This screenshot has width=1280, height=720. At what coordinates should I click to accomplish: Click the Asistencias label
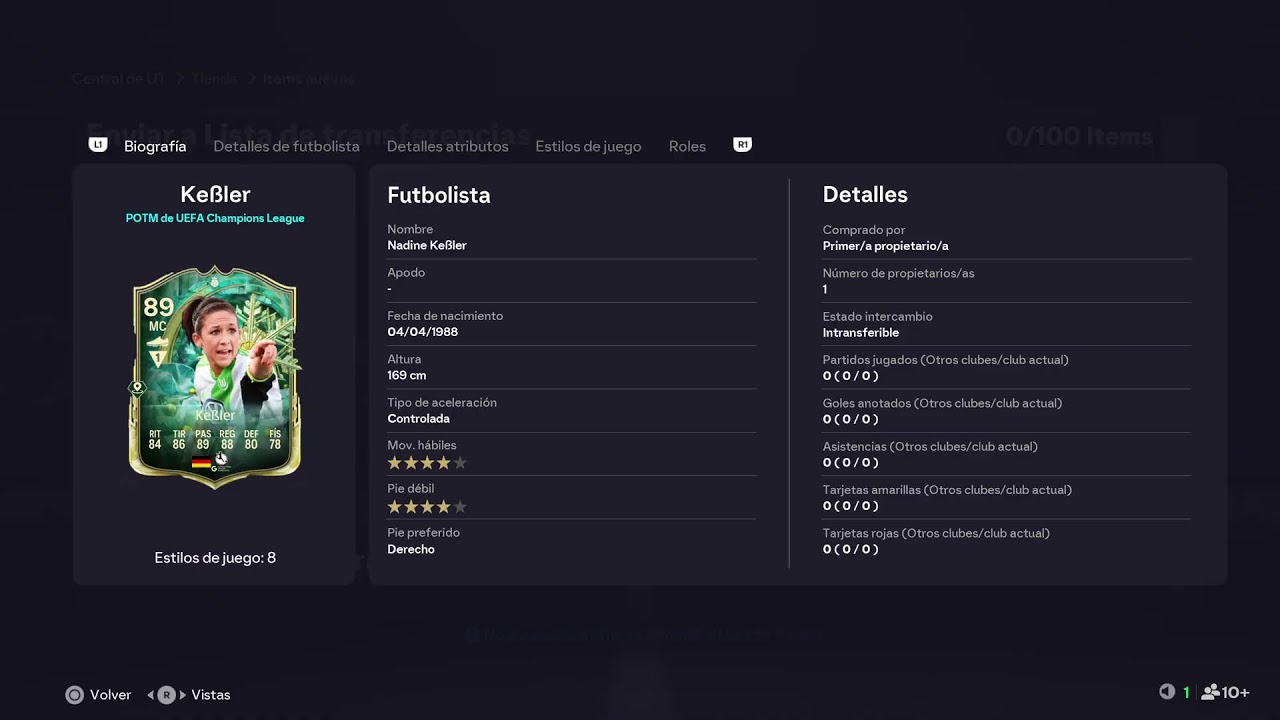(x=930, y=446)
